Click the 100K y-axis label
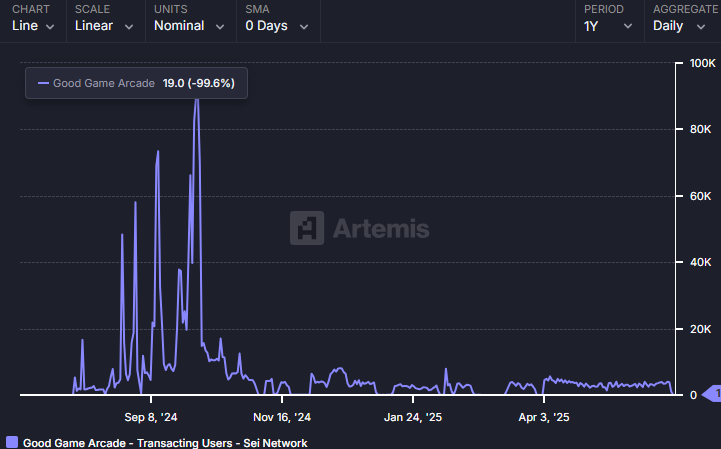721x449 pixels. tap(703, 63)
